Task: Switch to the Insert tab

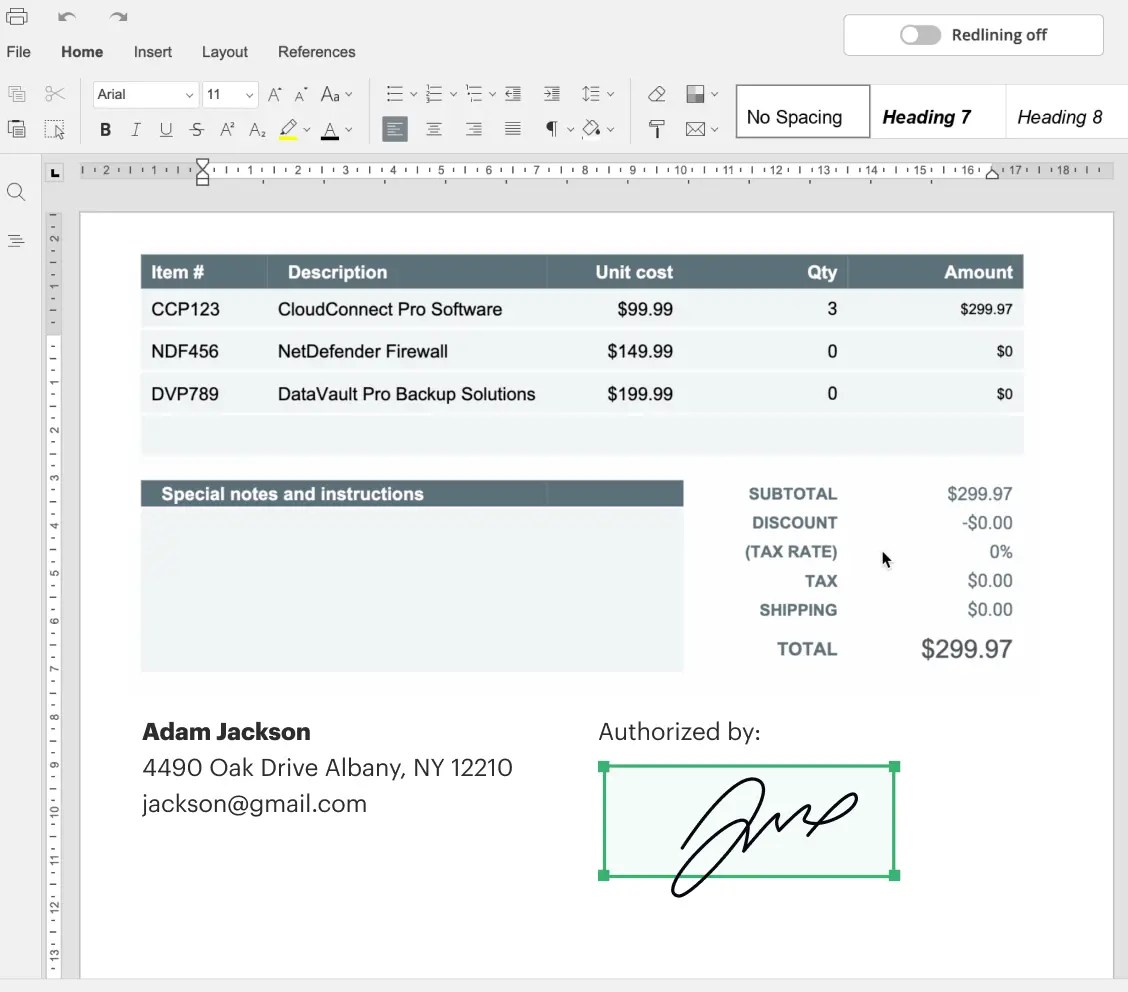Action: coord(153,52)
